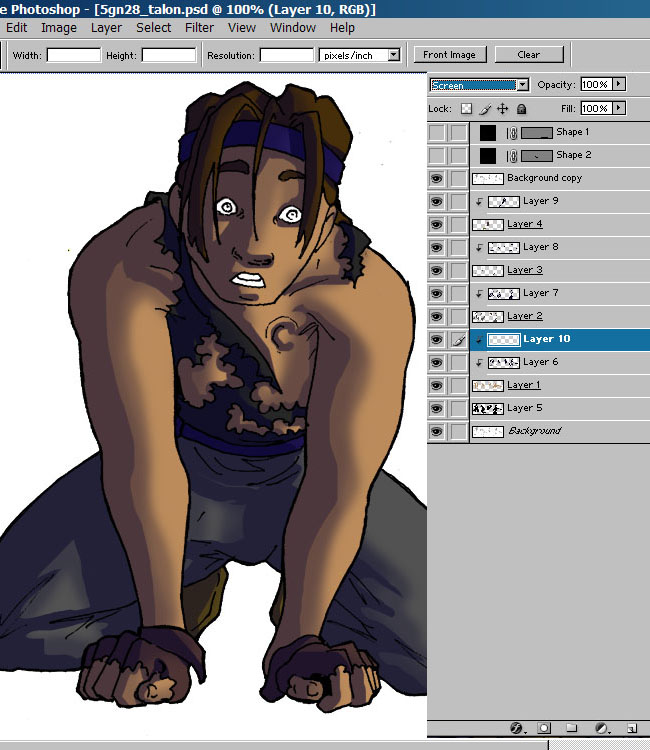650x750 pixels.
Task: Lock layer position
Action: (503, 109)
